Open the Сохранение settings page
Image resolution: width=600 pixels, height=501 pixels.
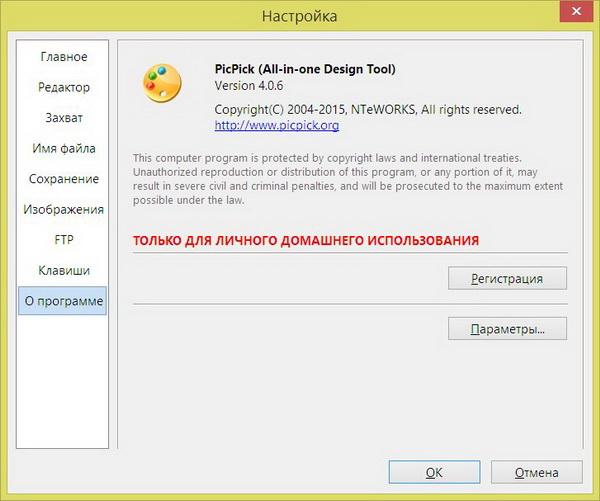point(64,179)
